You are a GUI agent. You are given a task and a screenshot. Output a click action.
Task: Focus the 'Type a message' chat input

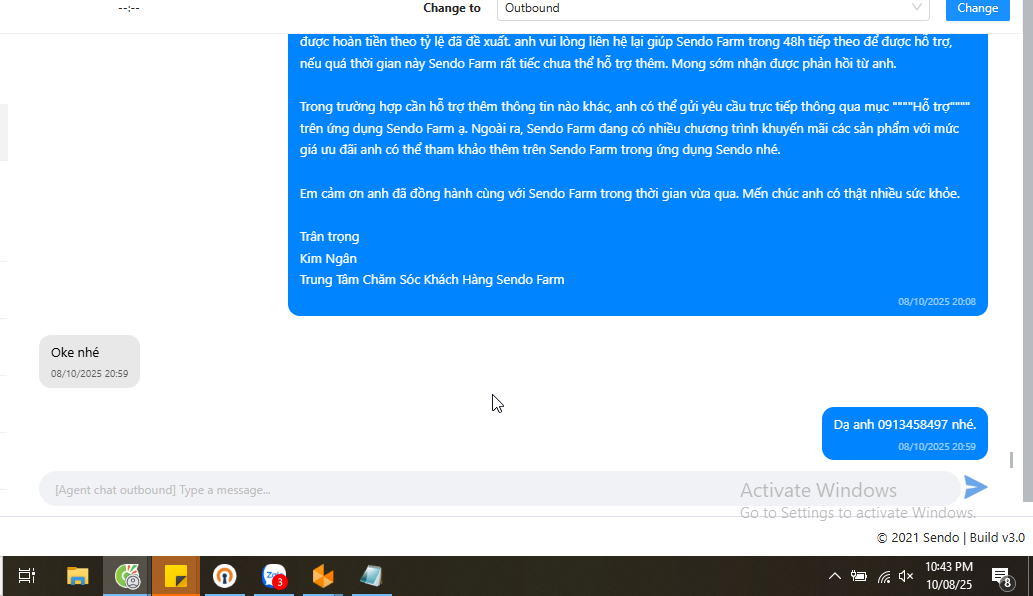point(499,489)
